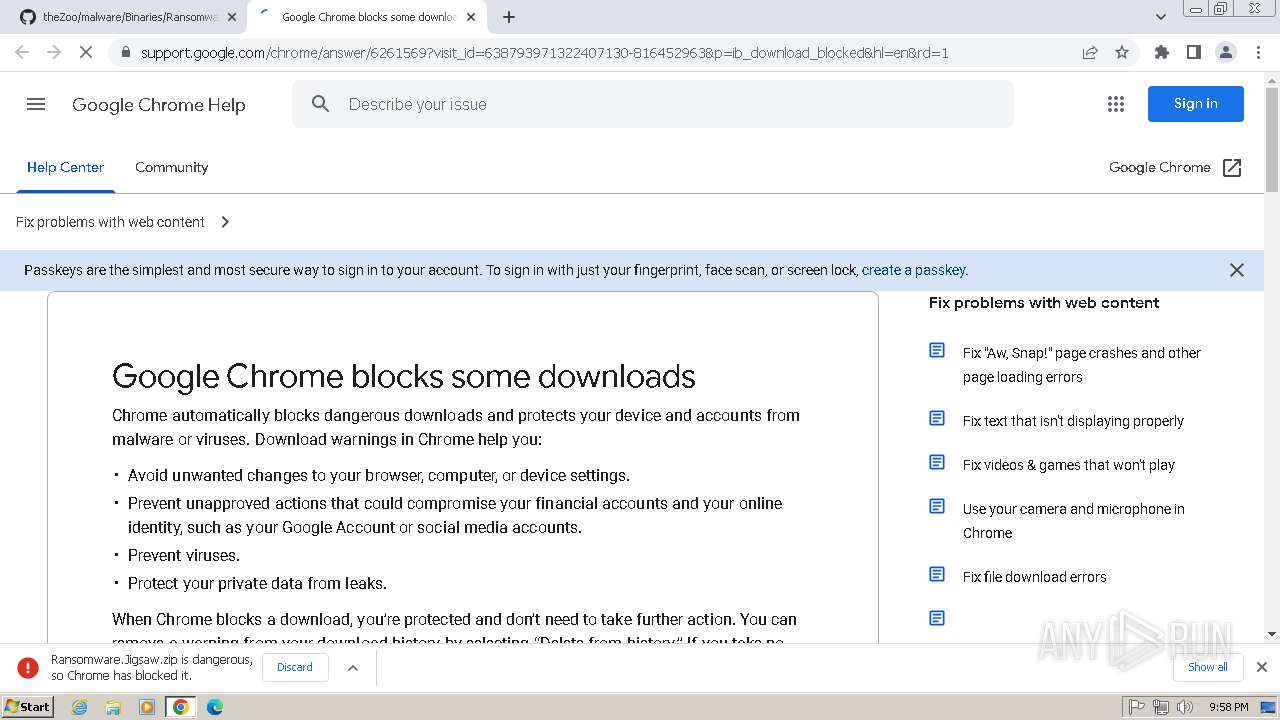Screen dimensions: 1280x720
Task: Show all downloads
Action: click(x=1208, y=667)
